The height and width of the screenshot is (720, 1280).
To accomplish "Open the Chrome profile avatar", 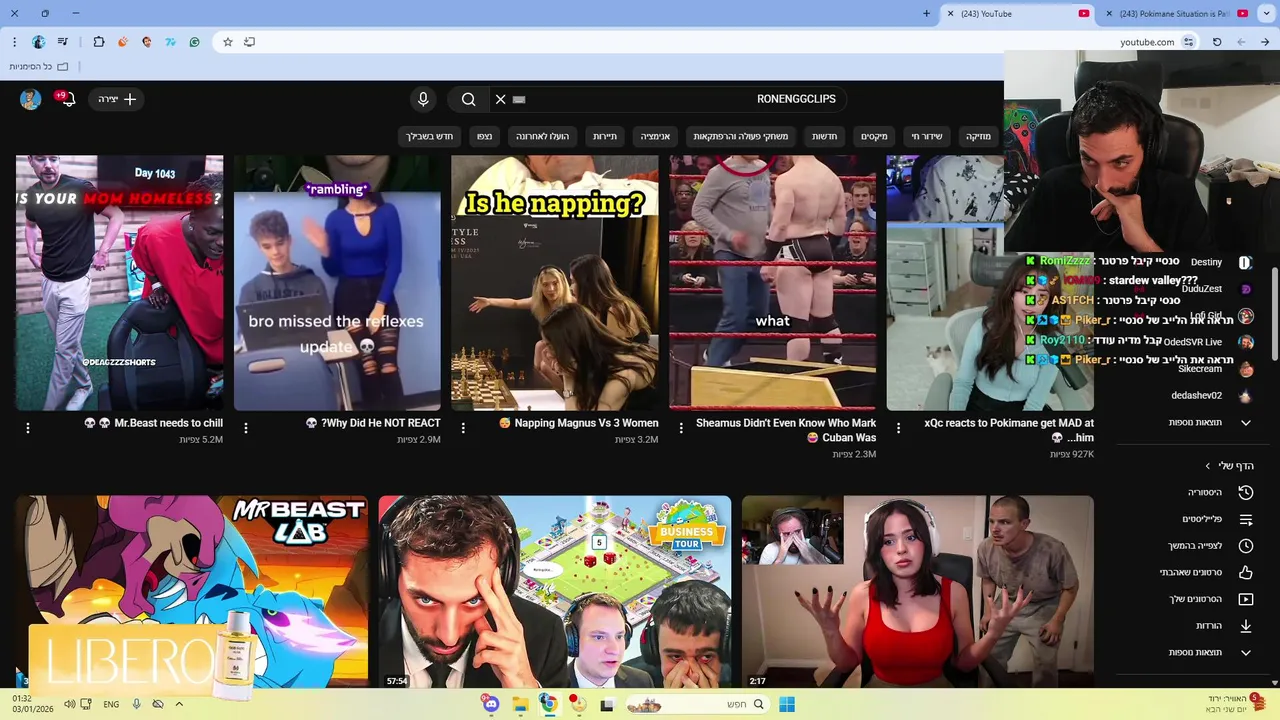I will point(38,42).
